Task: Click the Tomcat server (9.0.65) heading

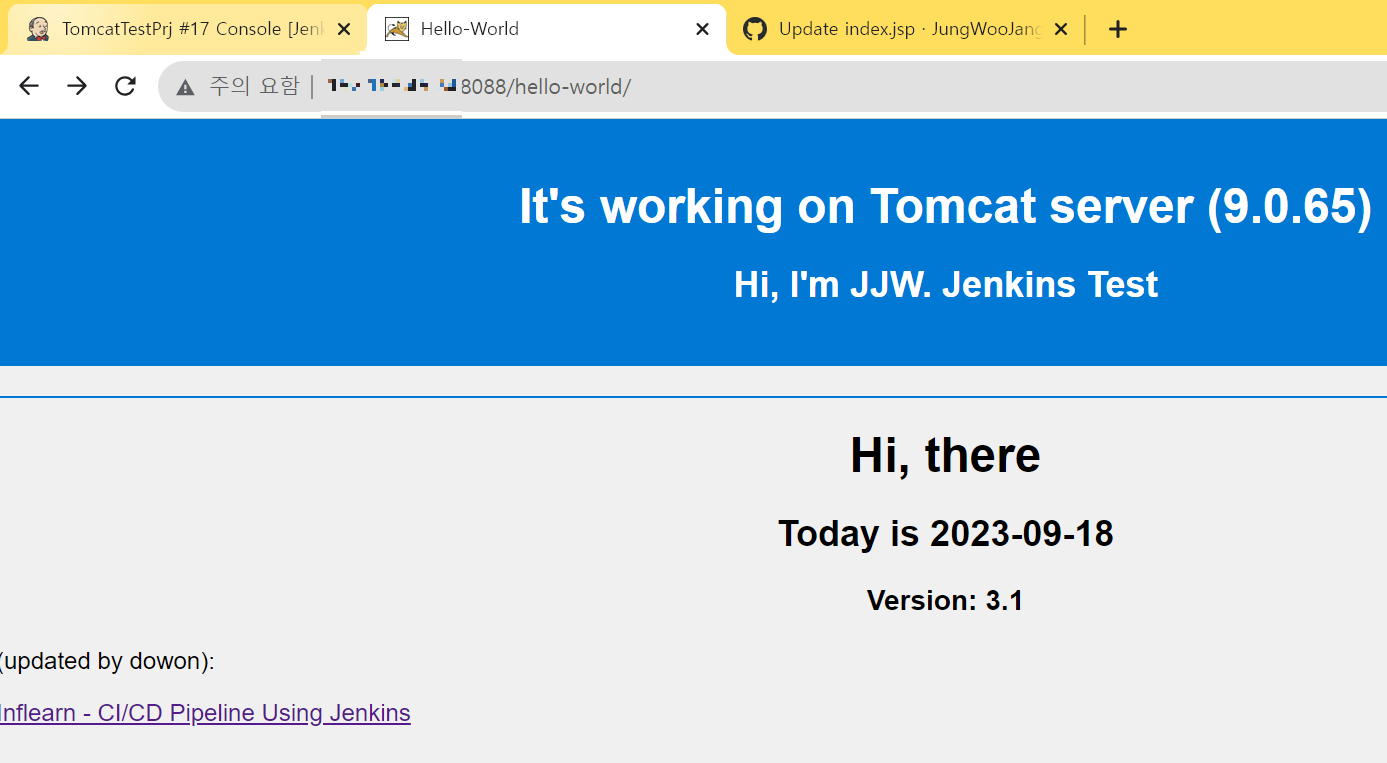Action: click(945, 206)
